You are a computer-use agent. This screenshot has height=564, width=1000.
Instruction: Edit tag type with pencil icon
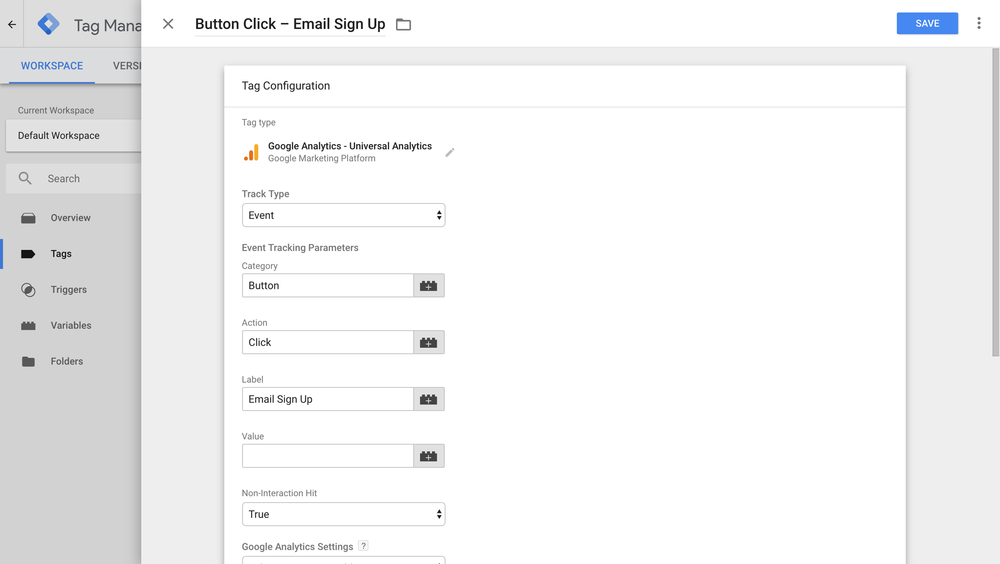point(450,152)
